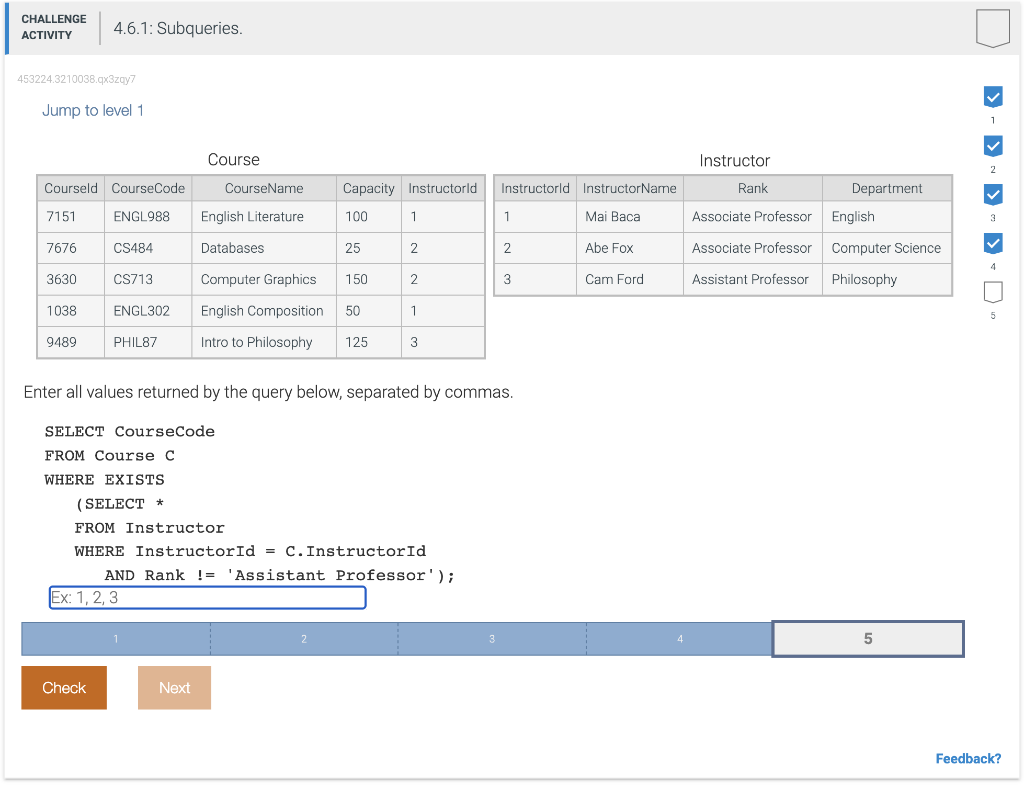Switch to level 3 in progress bar
The image size is (1024, 788).
(492, 638)
